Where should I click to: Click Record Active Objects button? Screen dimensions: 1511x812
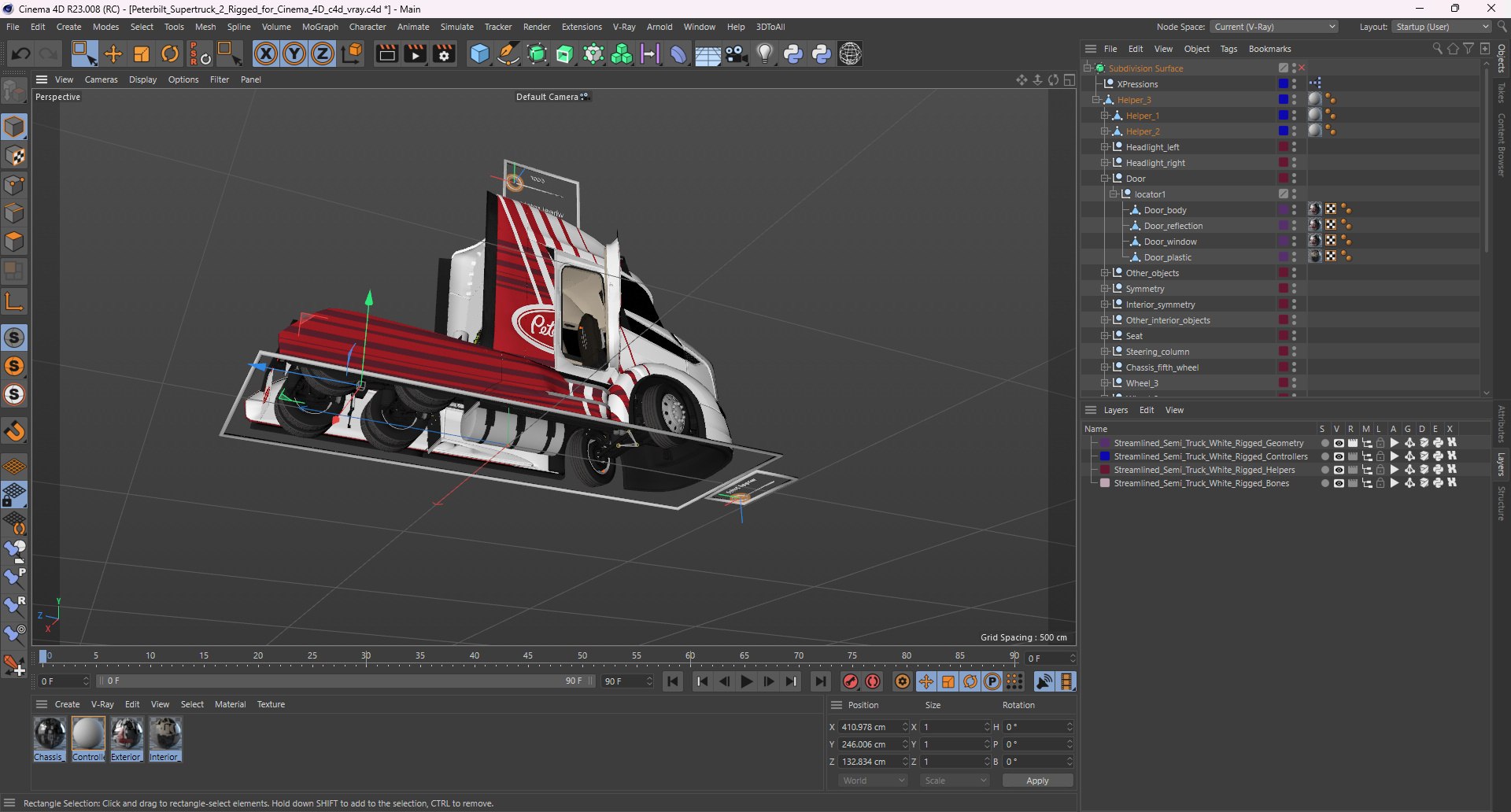coord(851,681)
